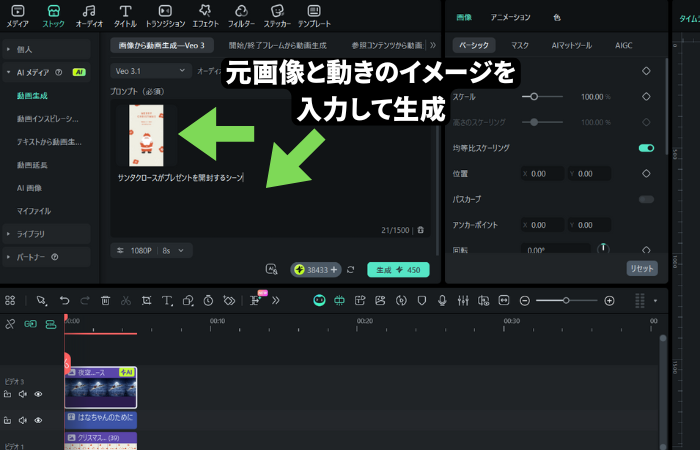Zoom in timeline with plus icon
This screenshot has height=450, width=700.
609,301
